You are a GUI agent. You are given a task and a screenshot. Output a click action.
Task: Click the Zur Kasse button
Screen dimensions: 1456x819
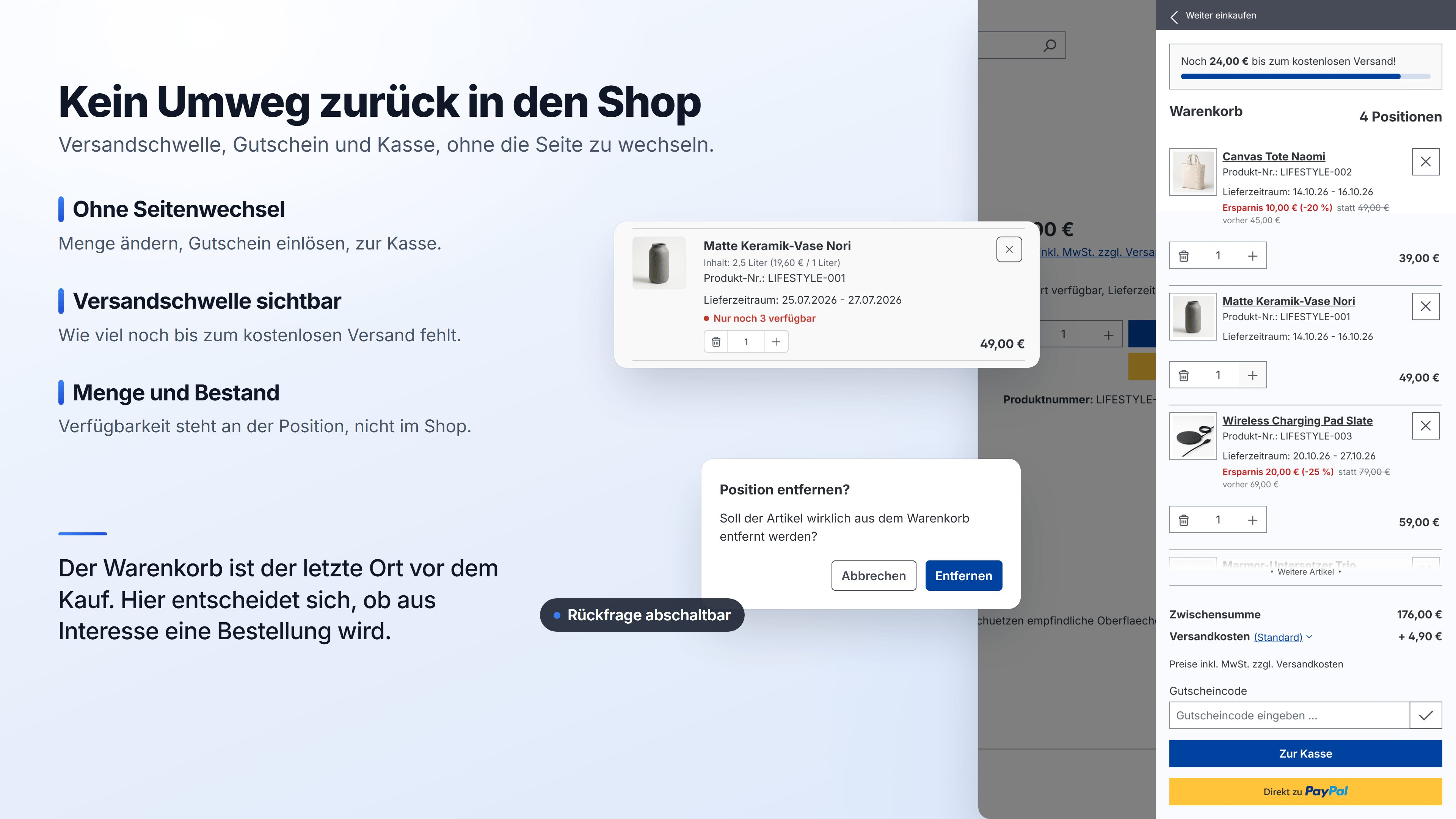tap(1305, 753)
